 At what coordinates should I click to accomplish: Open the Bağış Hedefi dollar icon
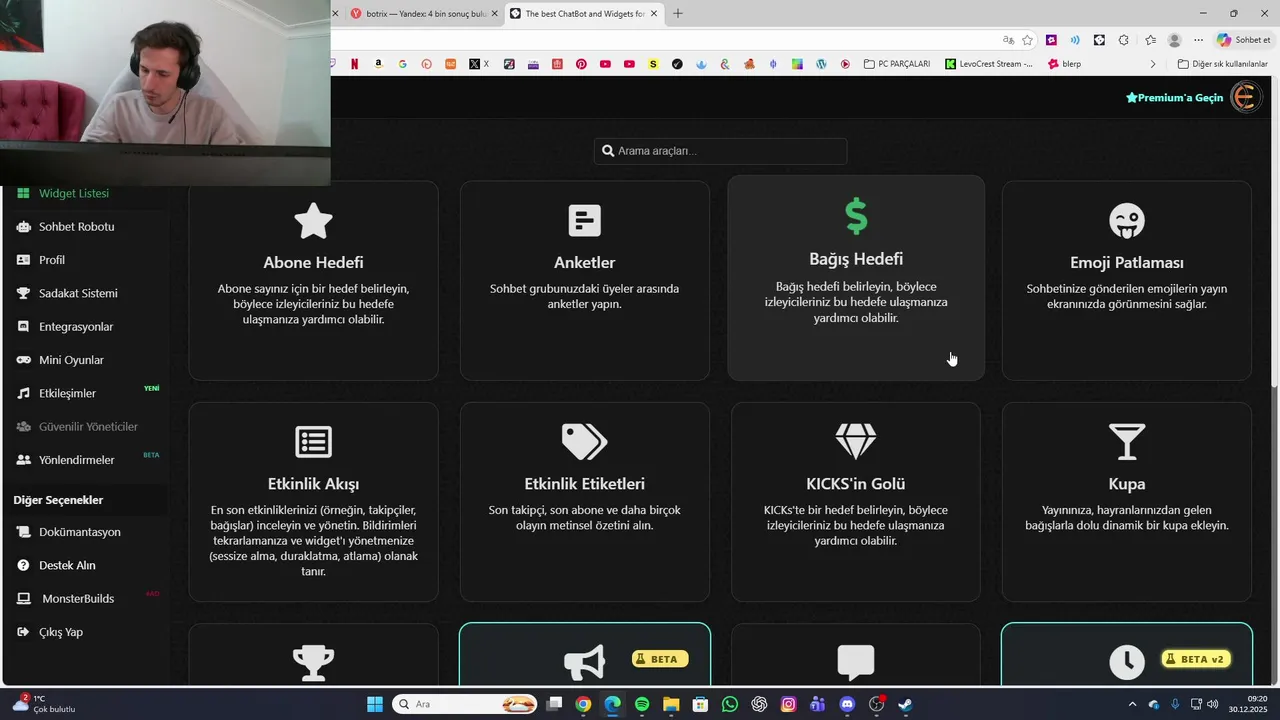856,216
